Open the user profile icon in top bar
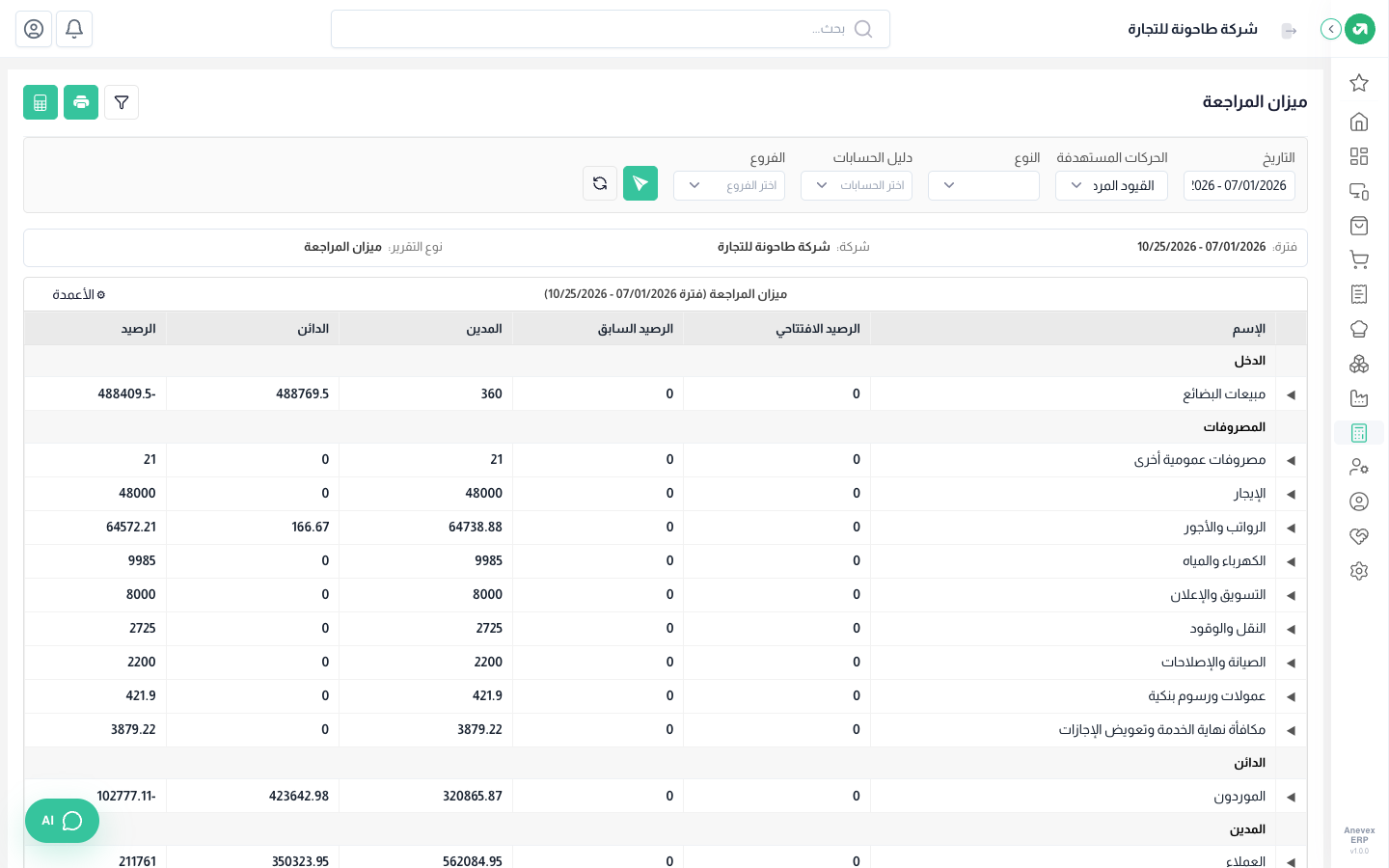Image resolution: width=1389 pixels, height=868 pixels. coord(34,29)
